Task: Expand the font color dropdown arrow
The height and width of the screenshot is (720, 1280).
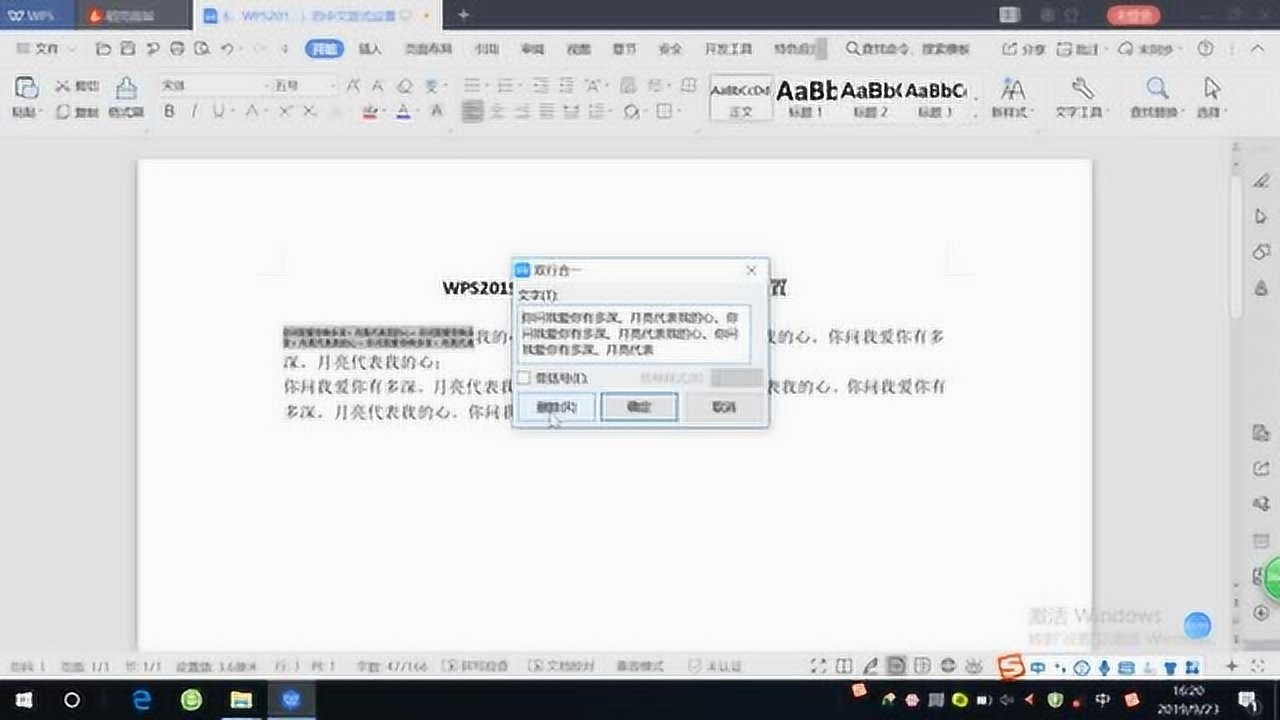Action: click(416, 112)
